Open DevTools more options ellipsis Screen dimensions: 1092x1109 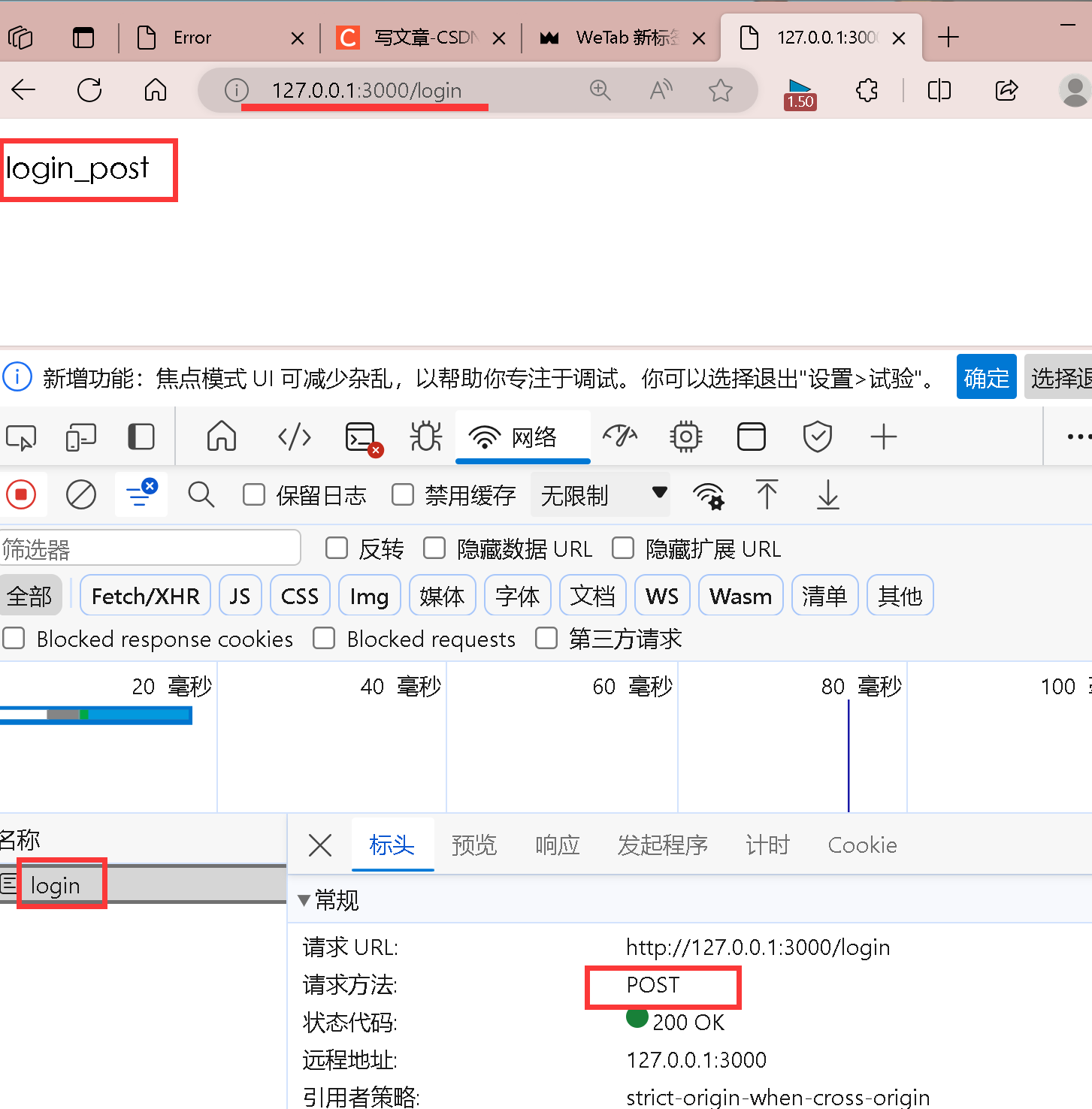click(x=1078, y=437)
